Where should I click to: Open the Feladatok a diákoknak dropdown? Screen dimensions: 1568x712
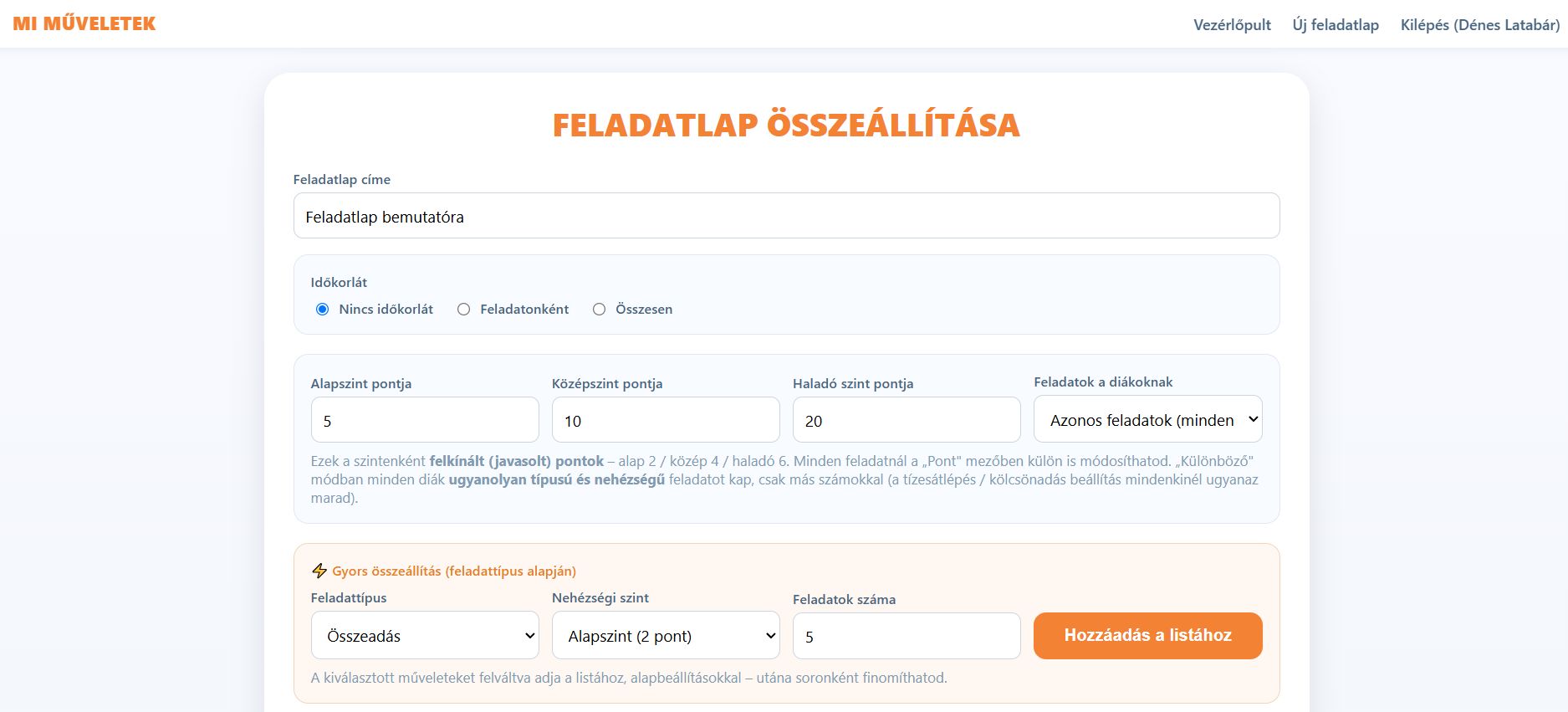tap(1147, 419)
